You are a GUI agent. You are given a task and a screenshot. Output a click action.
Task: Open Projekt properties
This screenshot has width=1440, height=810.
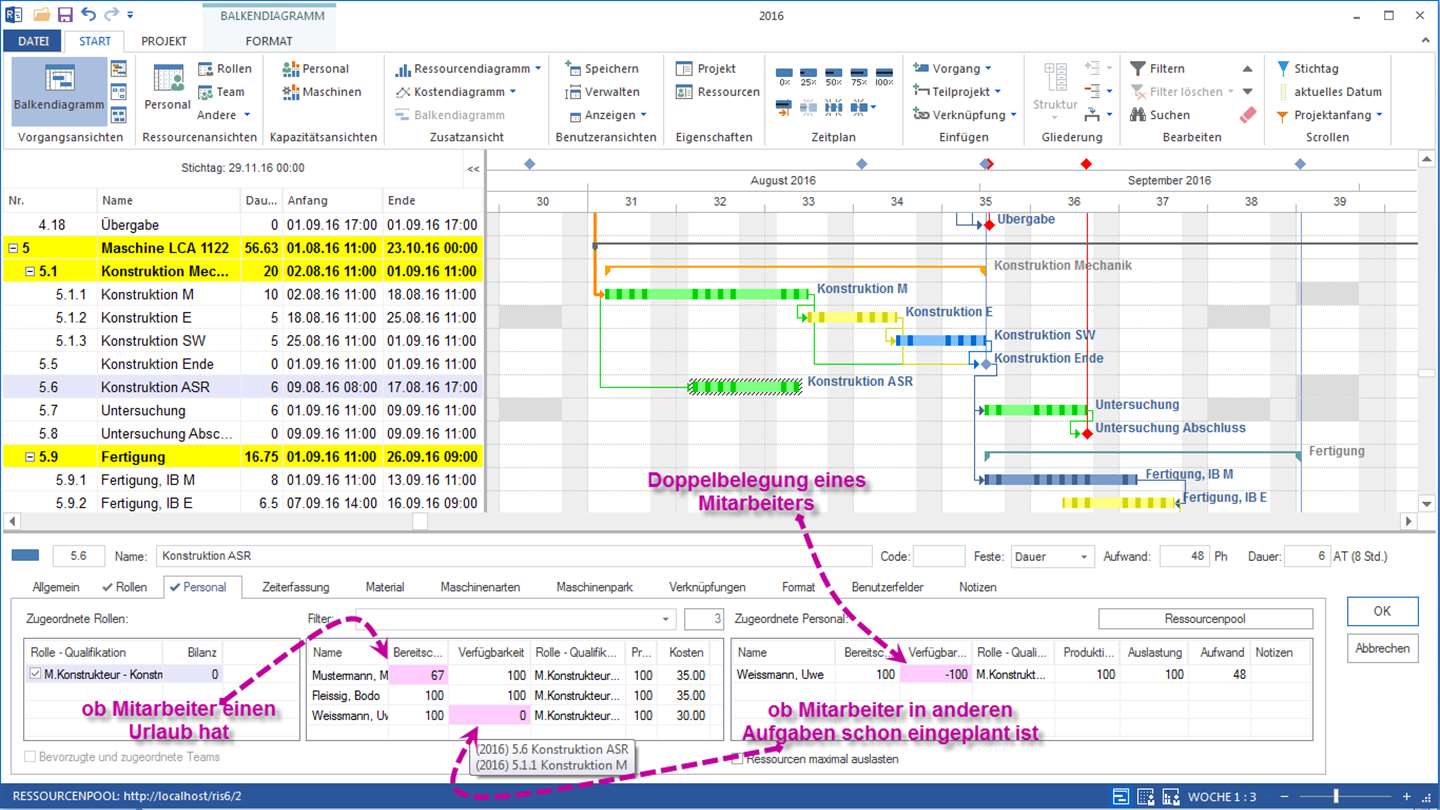[x=706, y=68]
